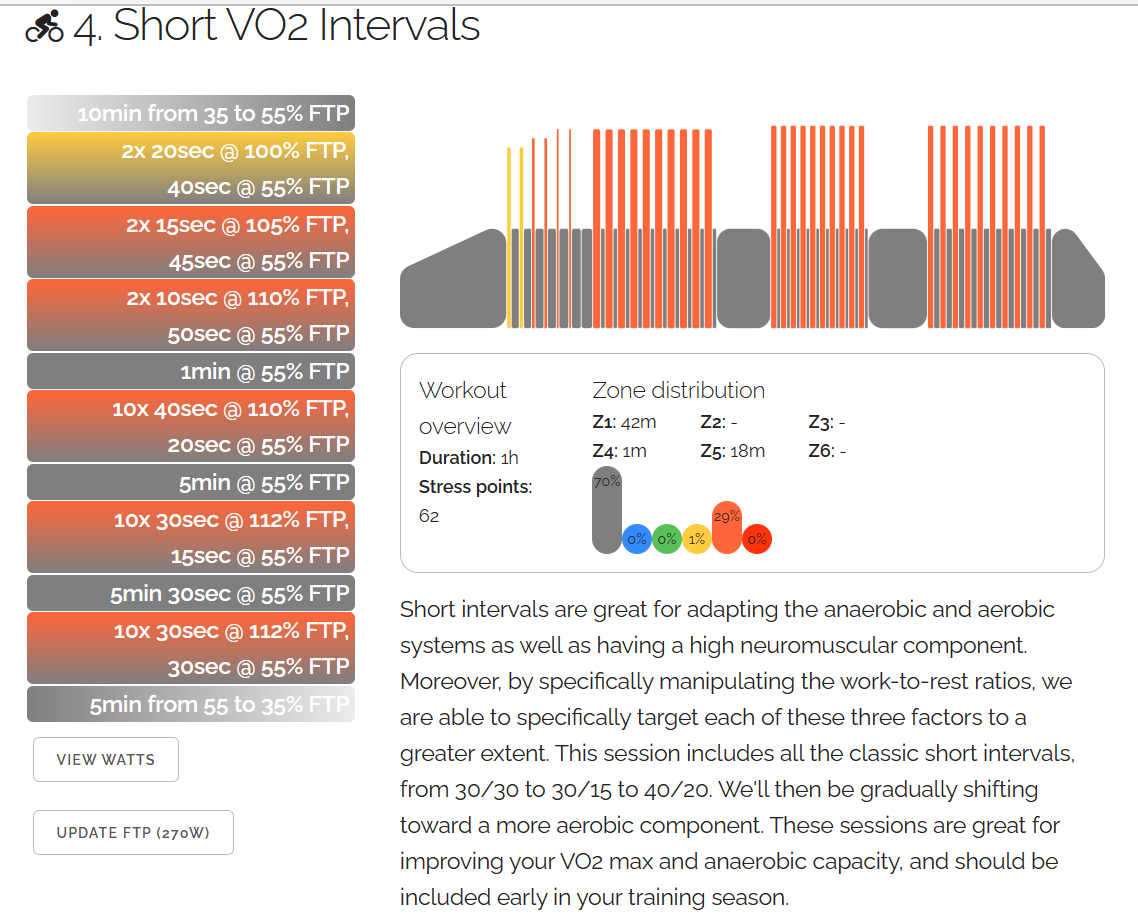Select the 5min cool-down step from 55 to 35% FTP

tap(191, 704)
